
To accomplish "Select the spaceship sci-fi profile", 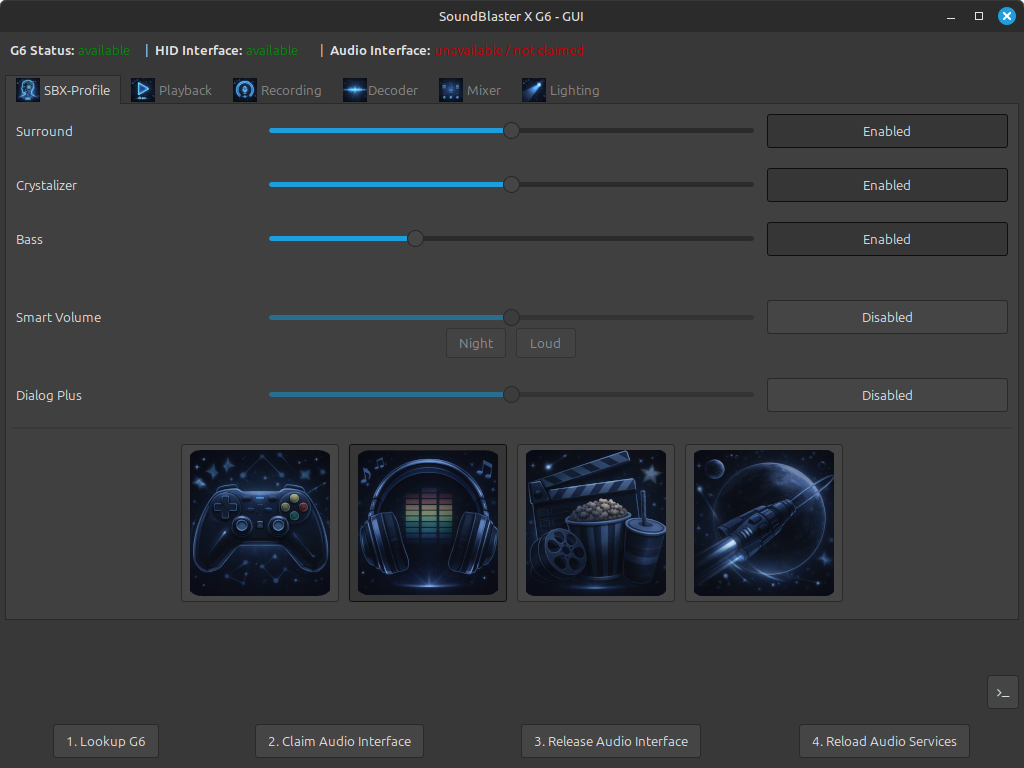I will (x=763, y=522).
